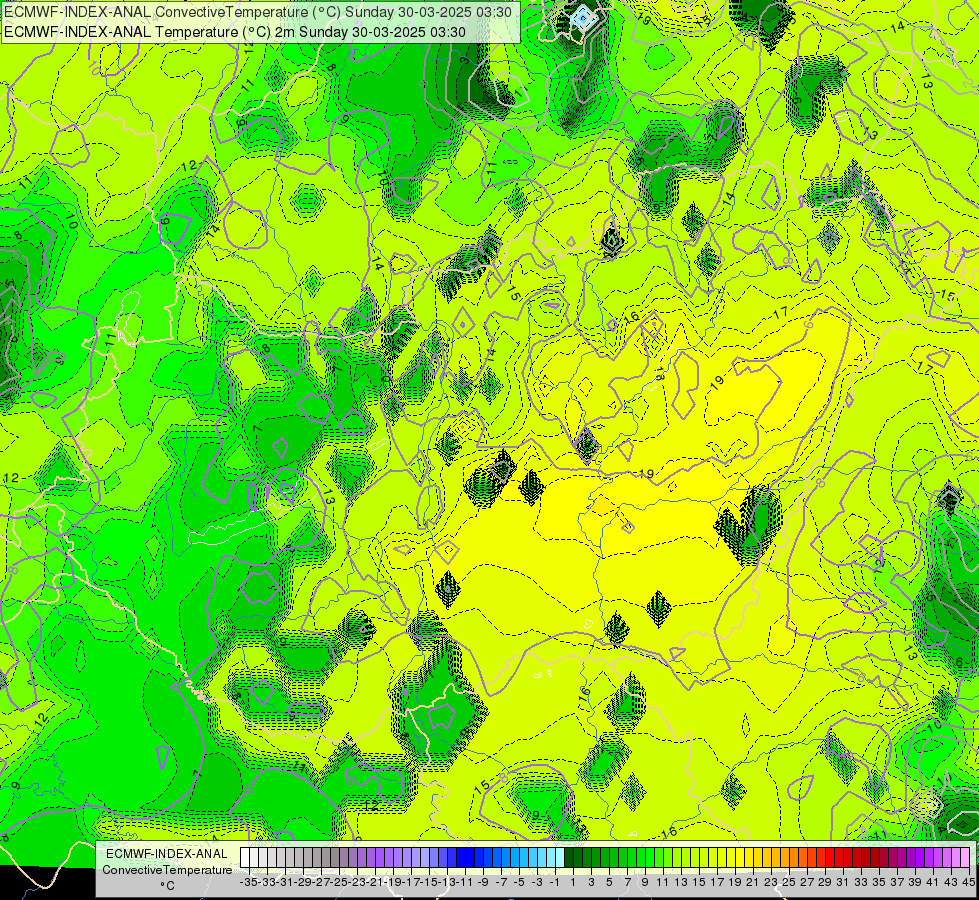The height and width of the screenshot is (900, 979).
Task: Click the '°C' unit label in legend
Action: [167, 886]
